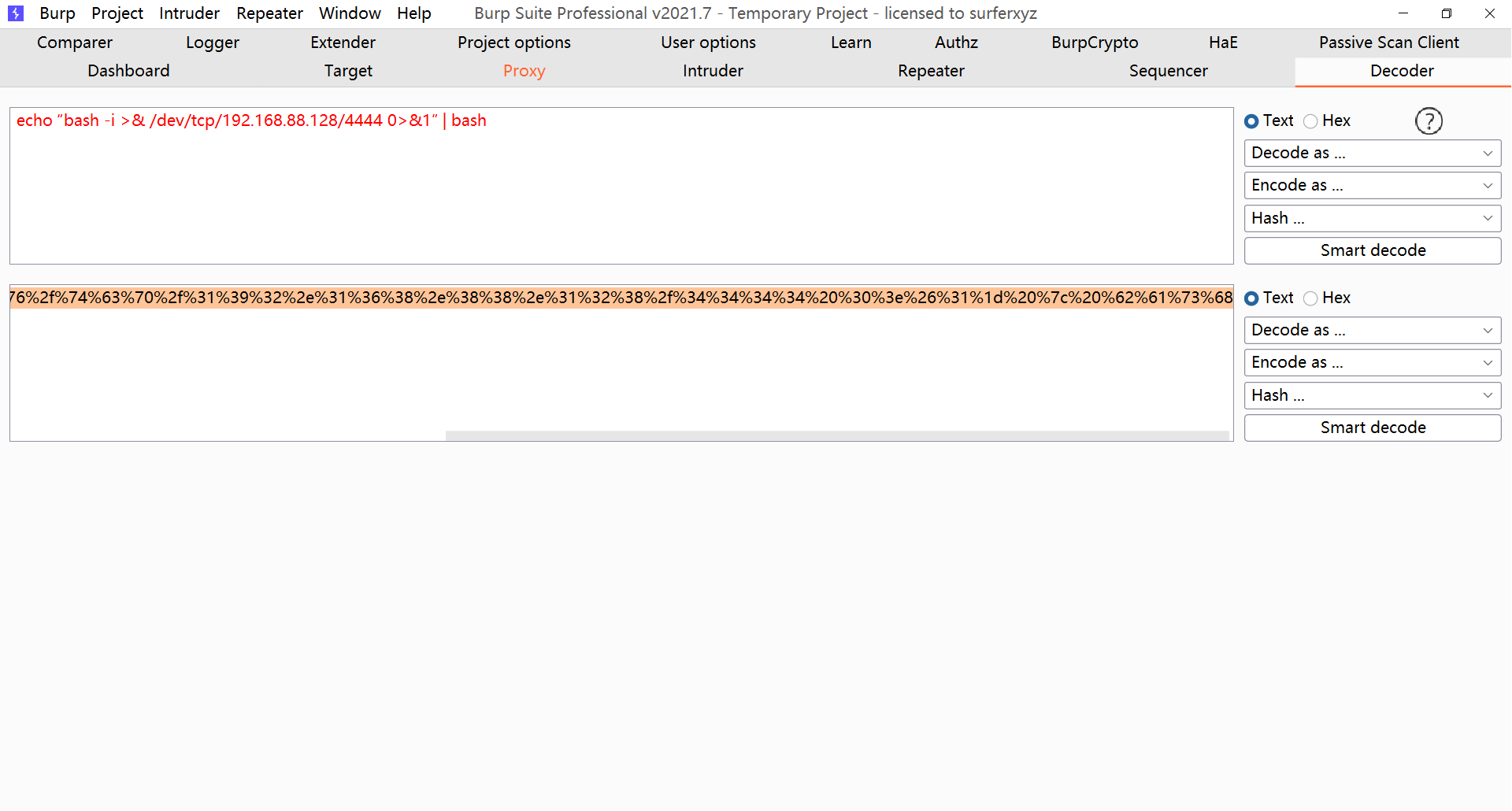Click Smart decode in the second panel
Image resolution: width=1512 pixels, height=811 pixels.
point(1373,428)
